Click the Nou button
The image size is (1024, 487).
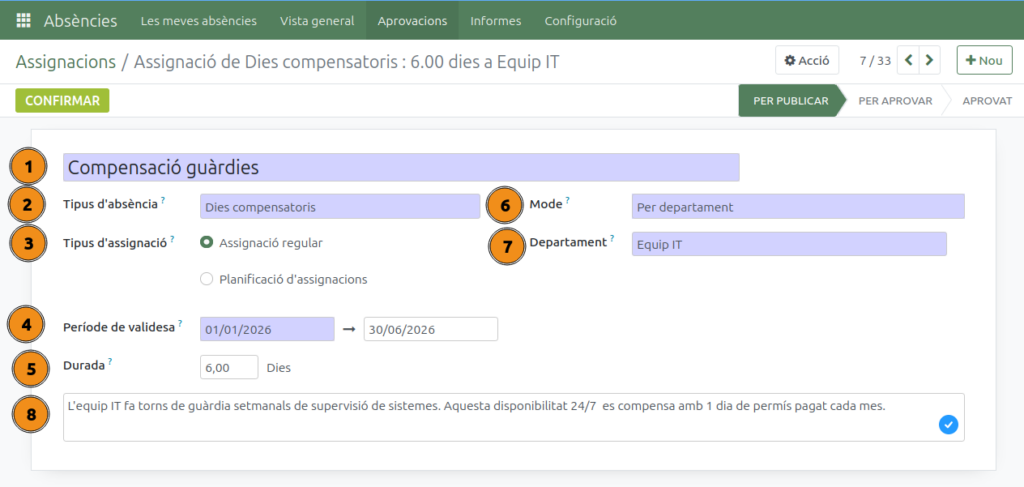click(983, 60)
